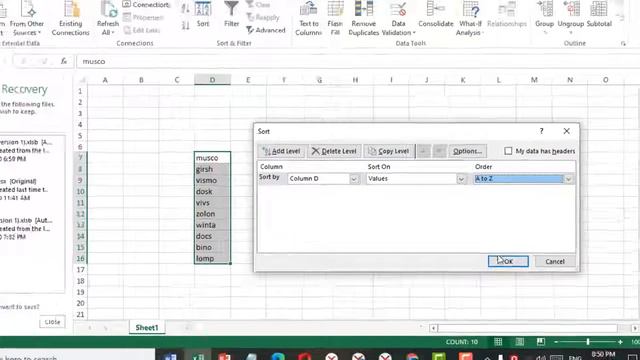
Task: Click the Advanced filter option
Action: click(x=266, y=30)
